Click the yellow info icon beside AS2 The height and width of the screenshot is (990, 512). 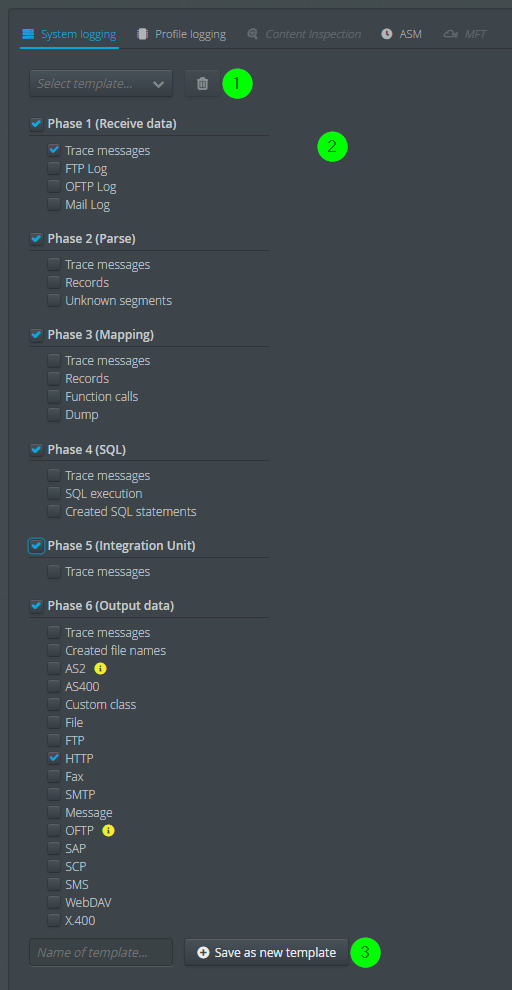pyautogui.click(x=100, y=668)
